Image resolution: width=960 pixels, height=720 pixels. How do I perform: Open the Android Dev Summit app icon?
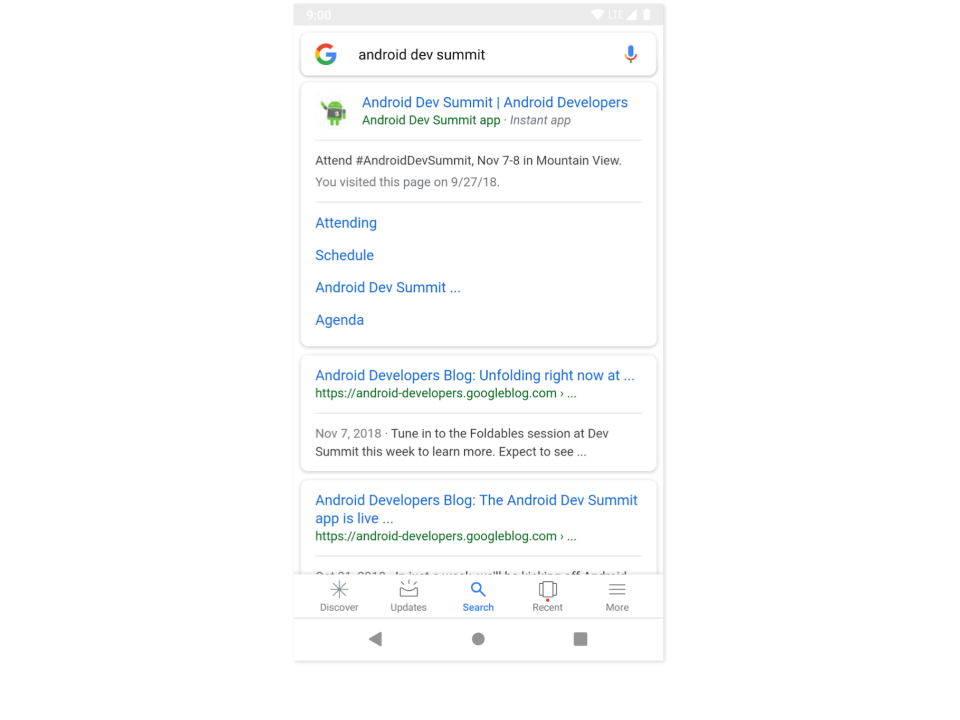coord(334,112)
